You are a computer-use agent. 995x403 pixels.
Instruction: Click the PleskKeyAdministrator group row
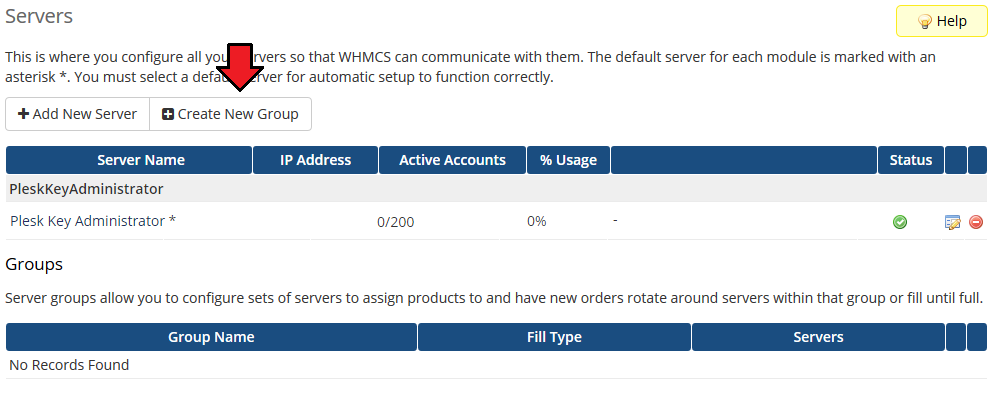click(496, 189)
